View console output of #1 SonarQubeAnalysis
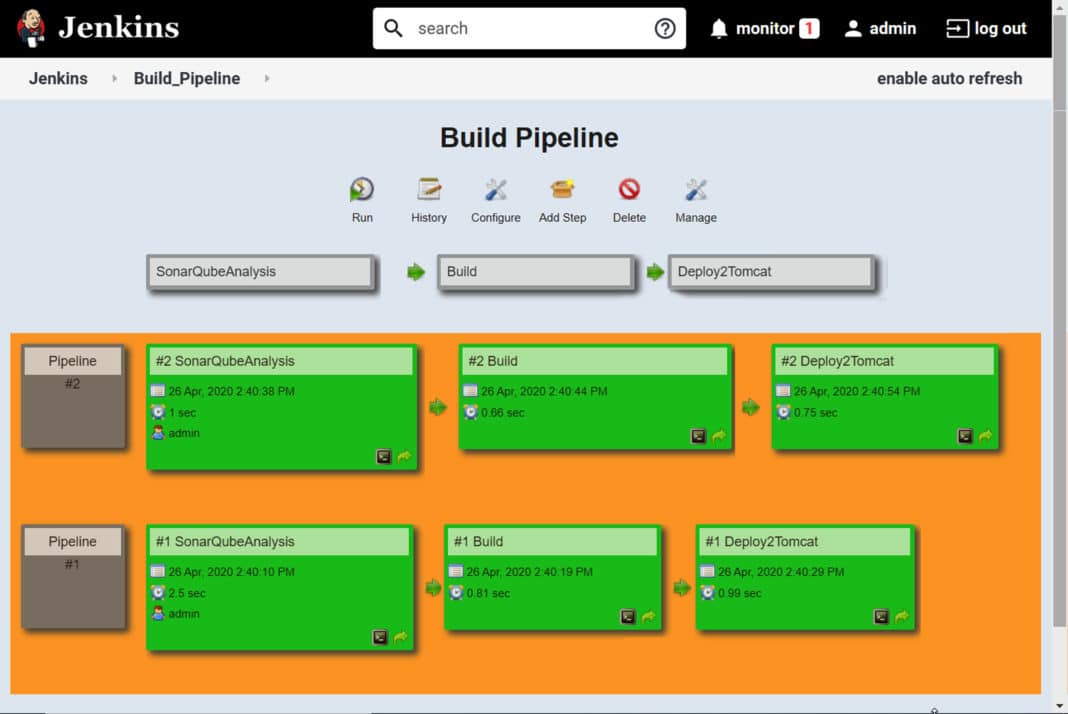This screenshot has height=714, width=1068. (381, 637)
